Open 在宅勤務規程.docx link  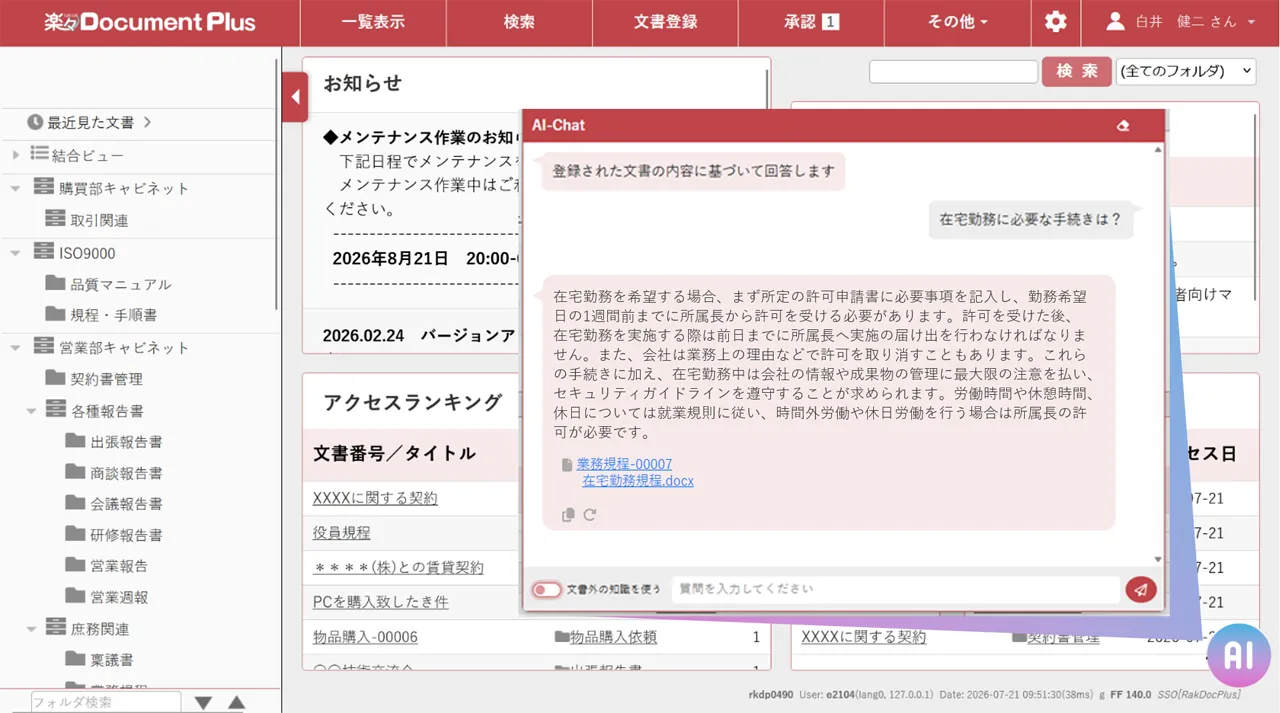click(x=638, y=481)
